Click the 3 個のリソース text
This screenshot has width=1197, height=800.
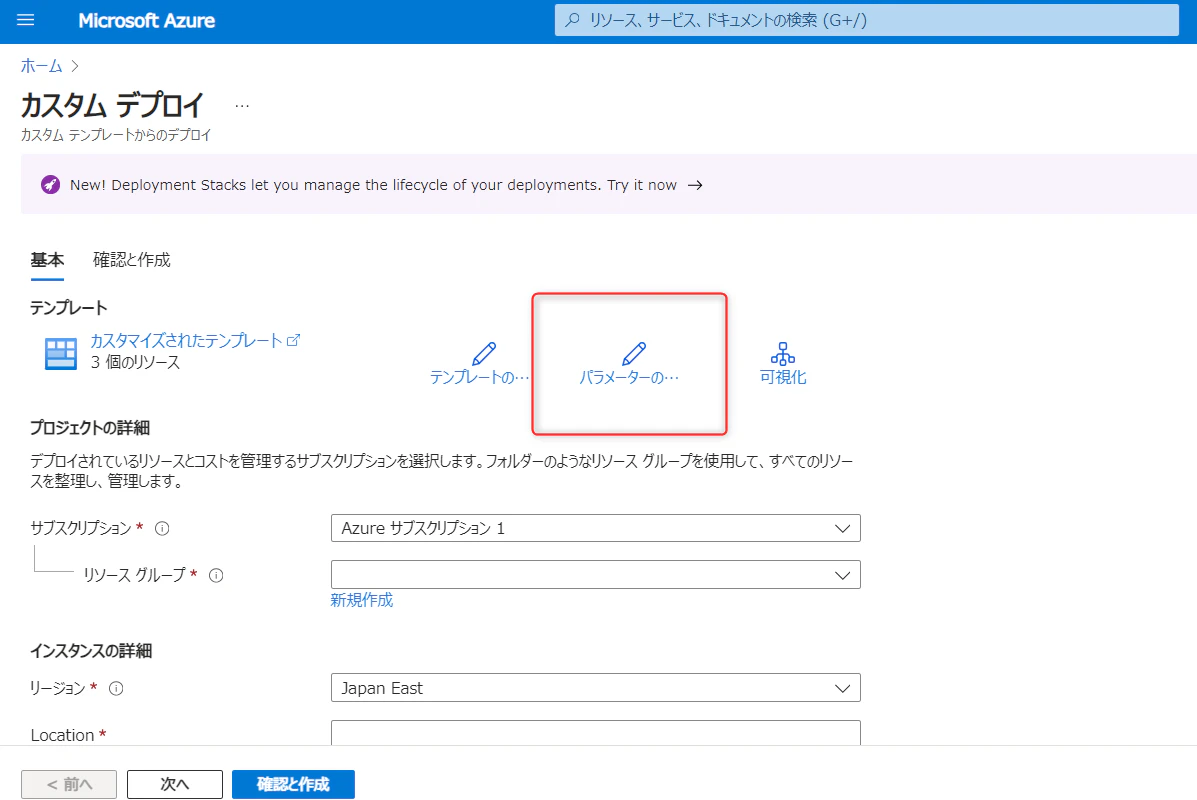135,363
